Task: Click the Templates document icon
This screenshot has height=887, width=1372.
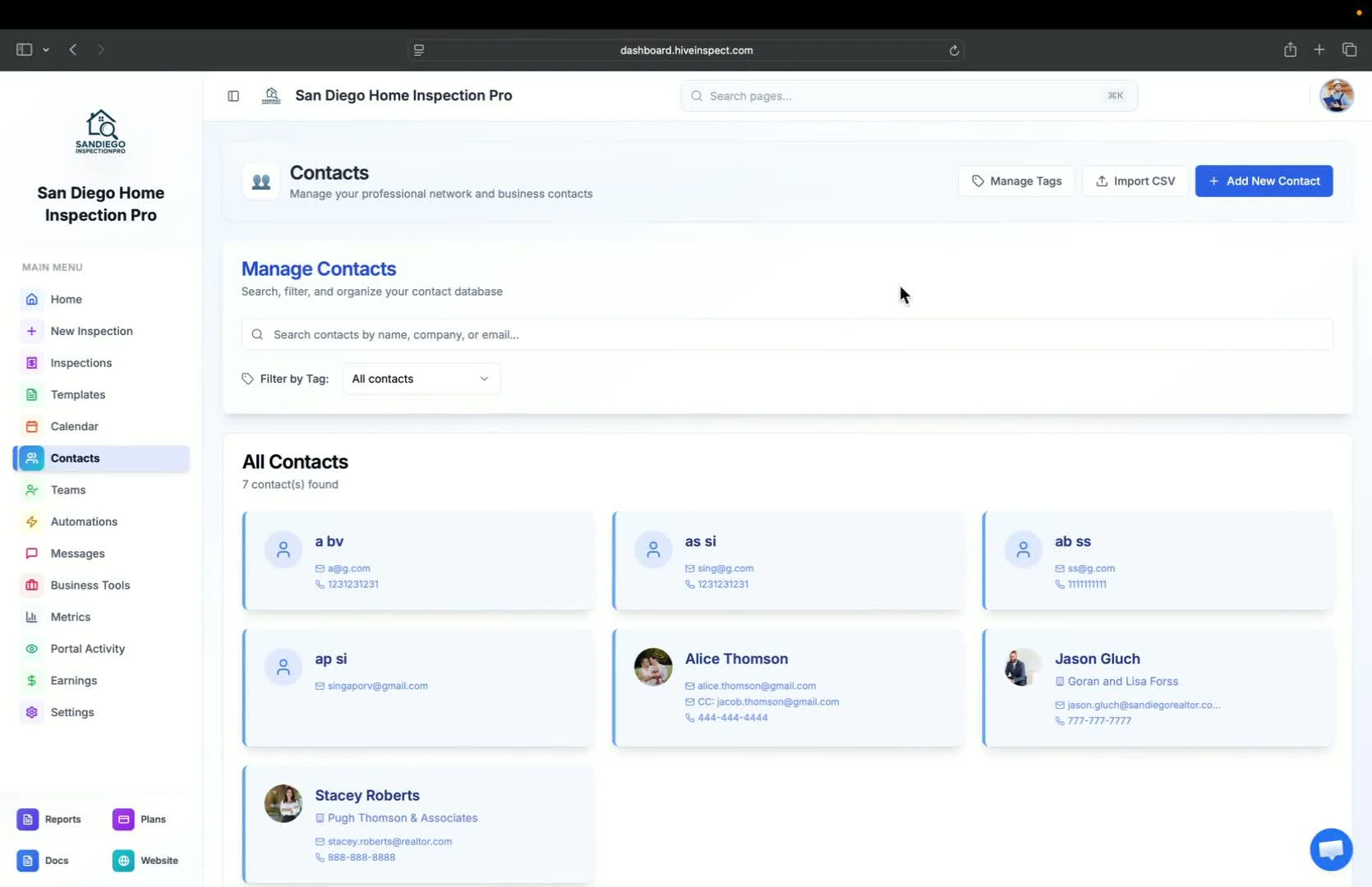Action: (31, 394)
